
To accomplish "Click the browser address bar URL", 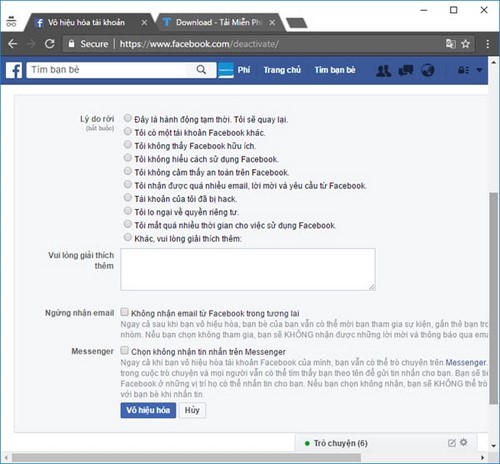I will pyautogui.click(x=199, y=44).
